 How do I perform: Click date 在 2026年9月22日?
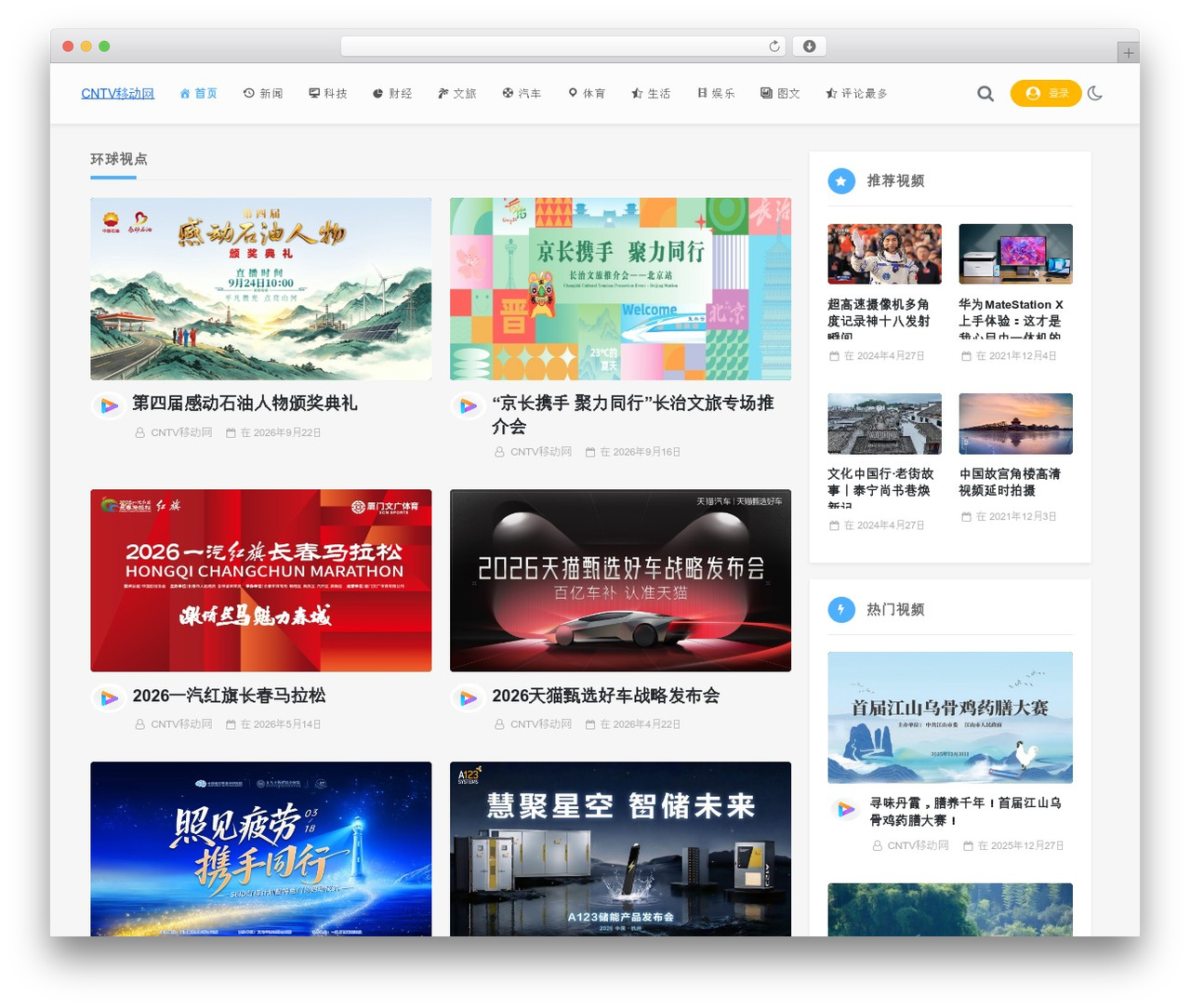coord(281,432)
